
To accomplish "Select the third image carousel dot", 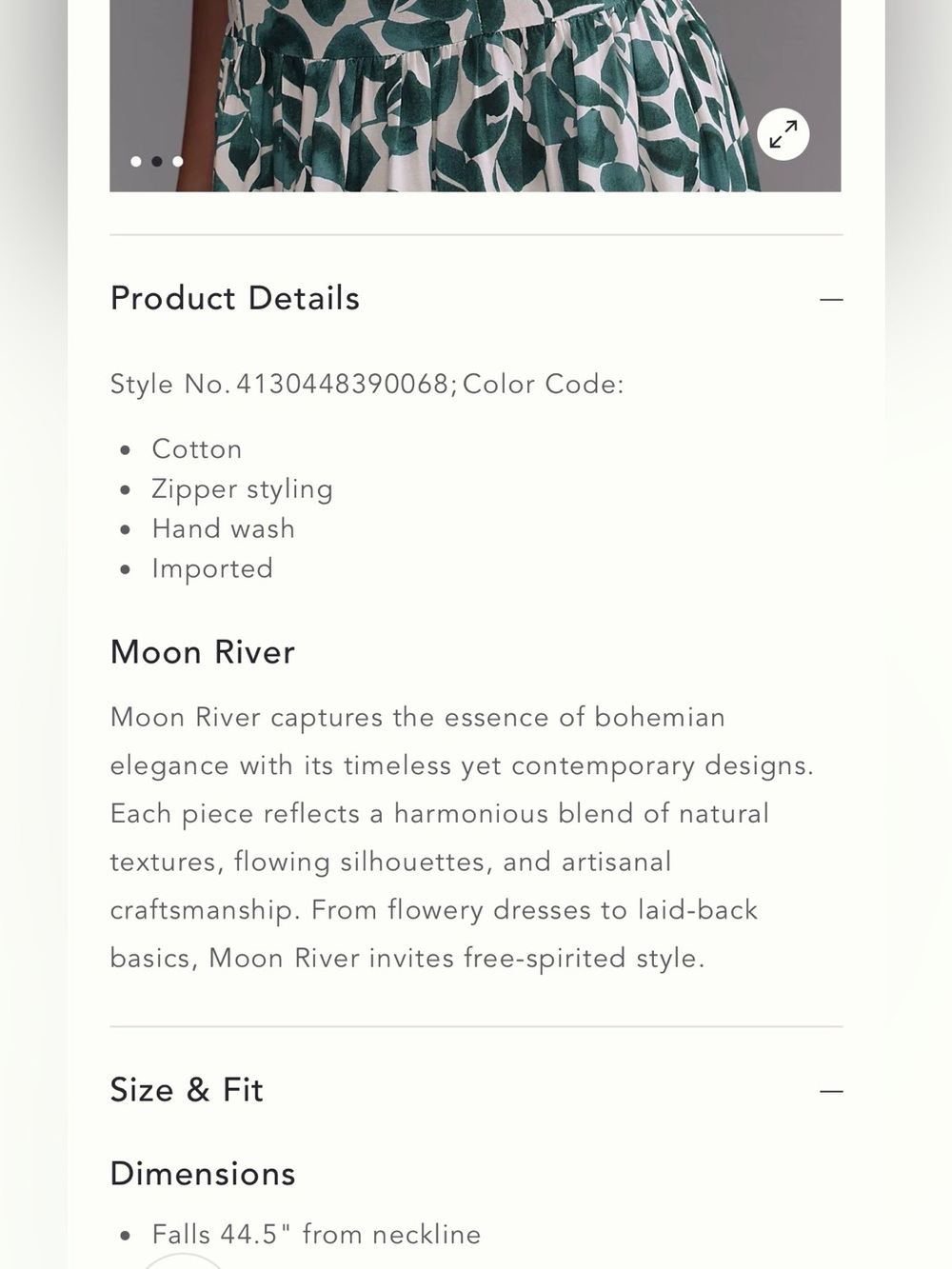I will (x=178, y=162).
